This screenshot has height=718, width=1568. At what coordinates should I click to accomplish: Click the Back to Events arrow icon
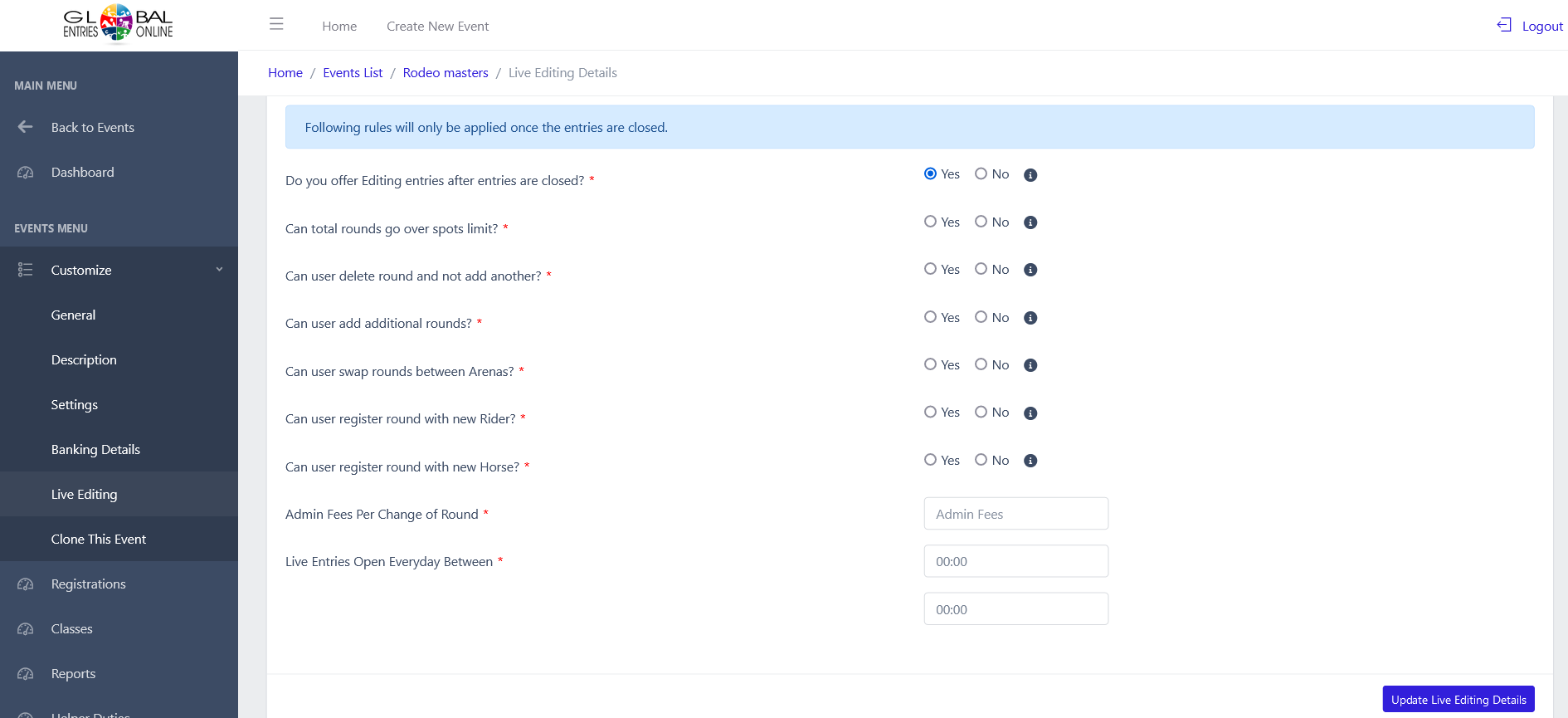tap(26, 127)
